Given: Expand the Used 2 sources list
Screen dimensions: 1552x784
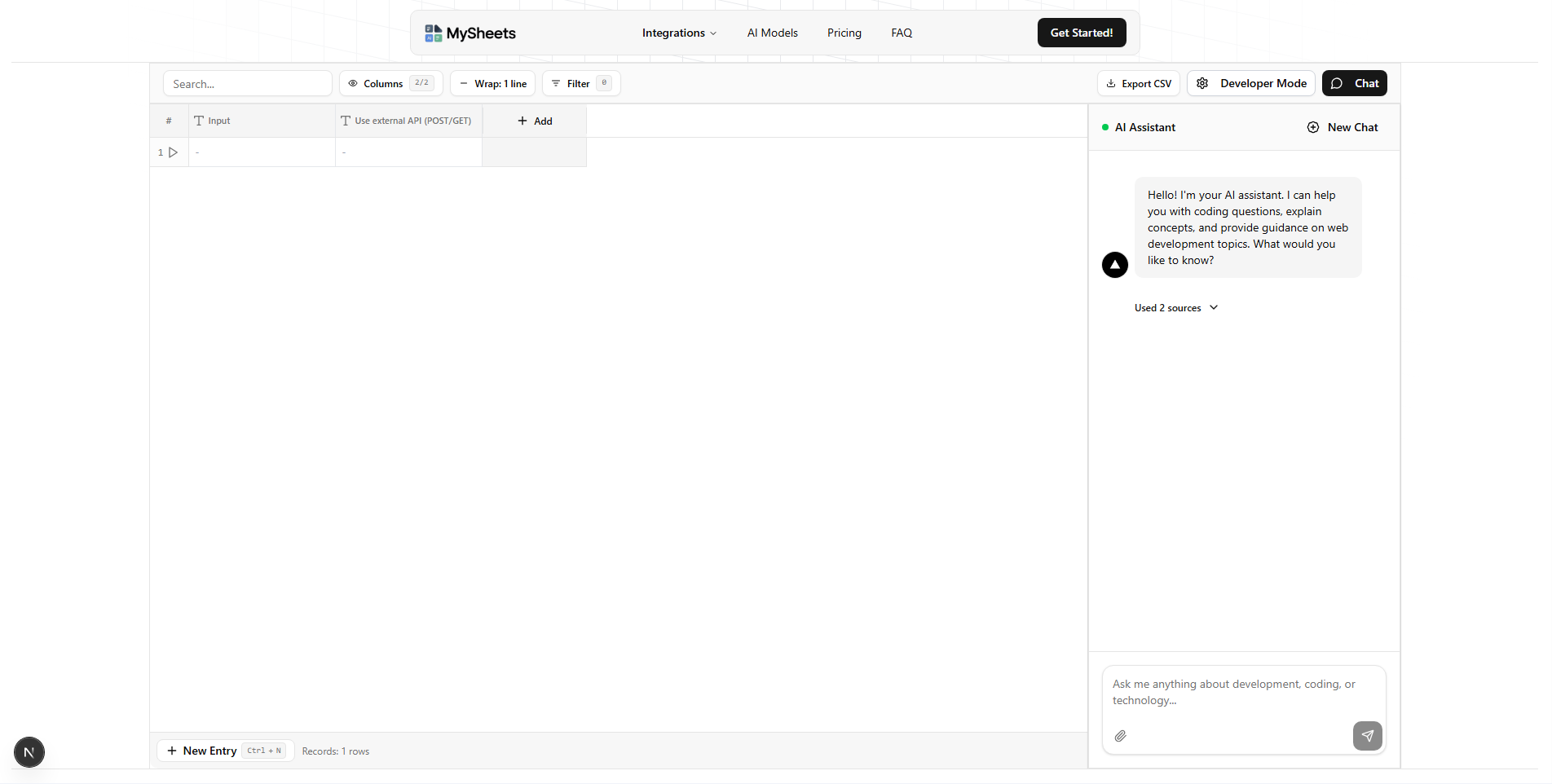Looking at the screenshot, I should point(1175,308).
